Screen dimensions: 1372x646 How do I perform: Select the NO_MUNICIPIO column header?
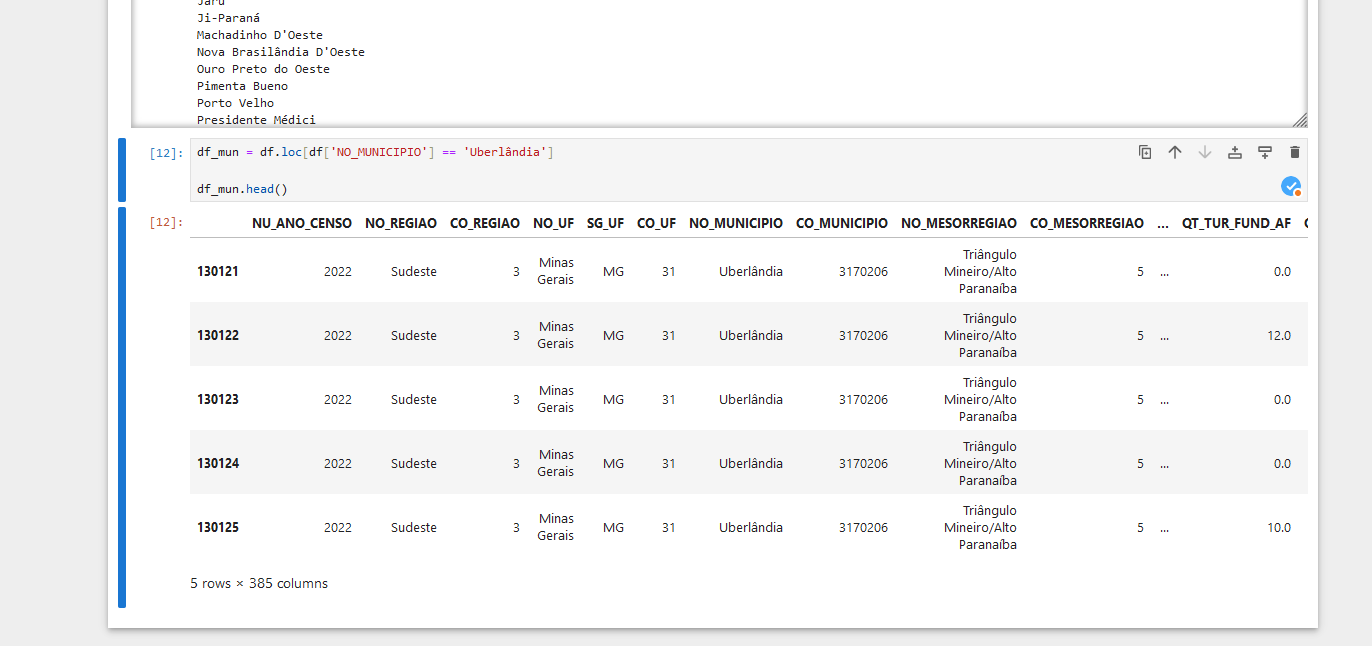click(735, 224)
